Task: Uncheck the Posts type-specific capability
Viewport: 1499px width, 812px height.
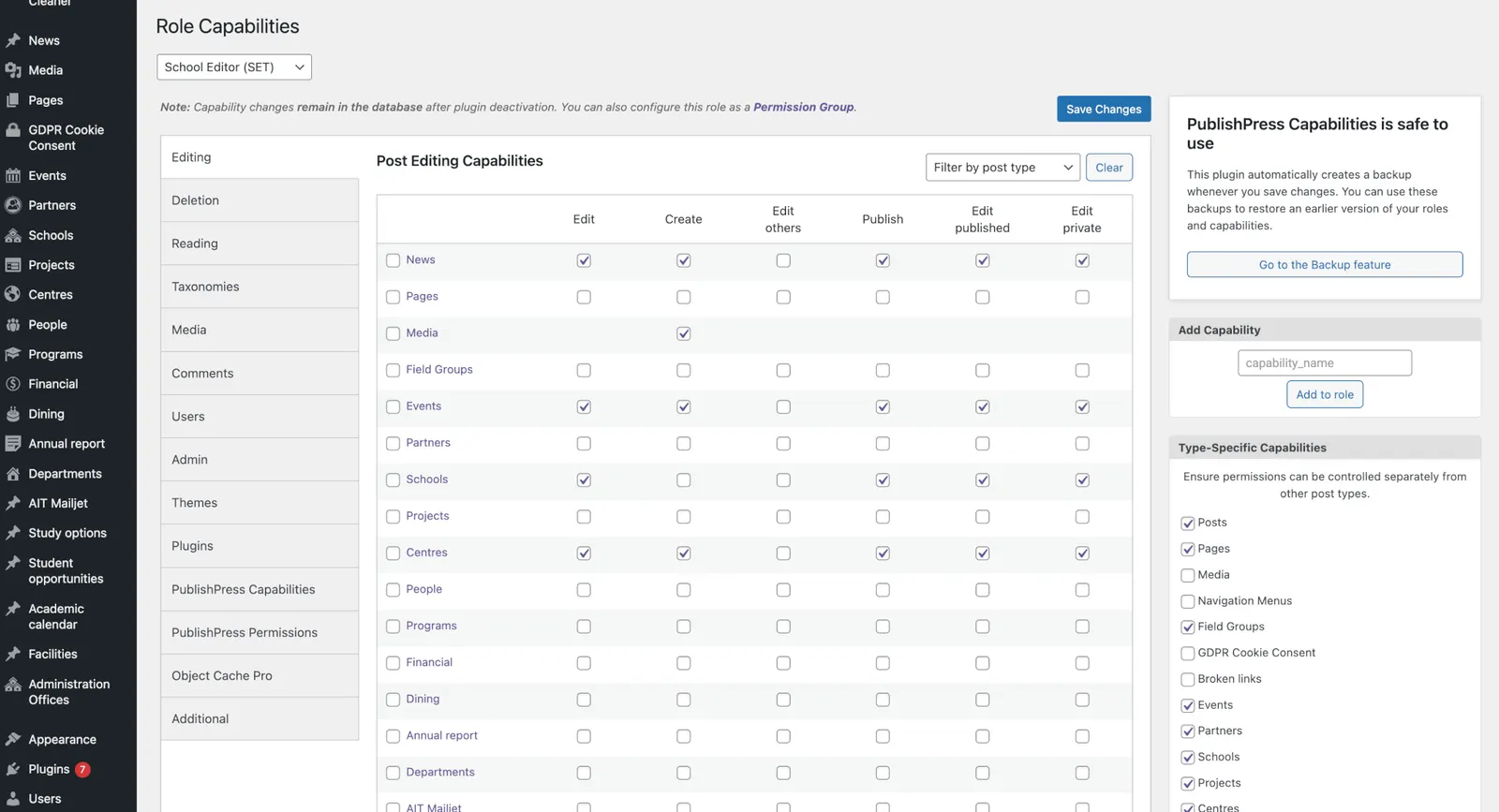Action: (x=1188, y=524)
